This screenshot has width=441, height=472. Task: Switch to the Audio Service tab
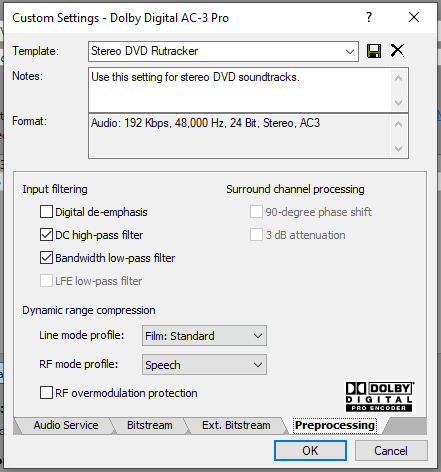coord(66,425)
